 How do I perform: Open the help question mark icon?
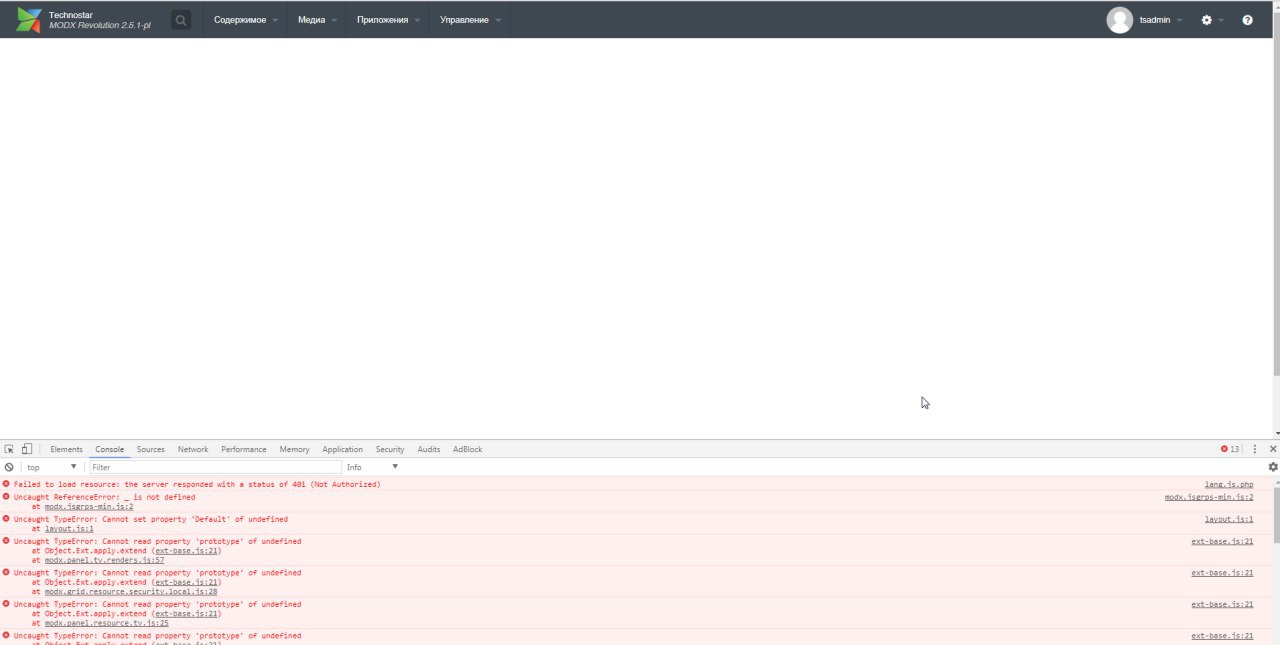1247,20
